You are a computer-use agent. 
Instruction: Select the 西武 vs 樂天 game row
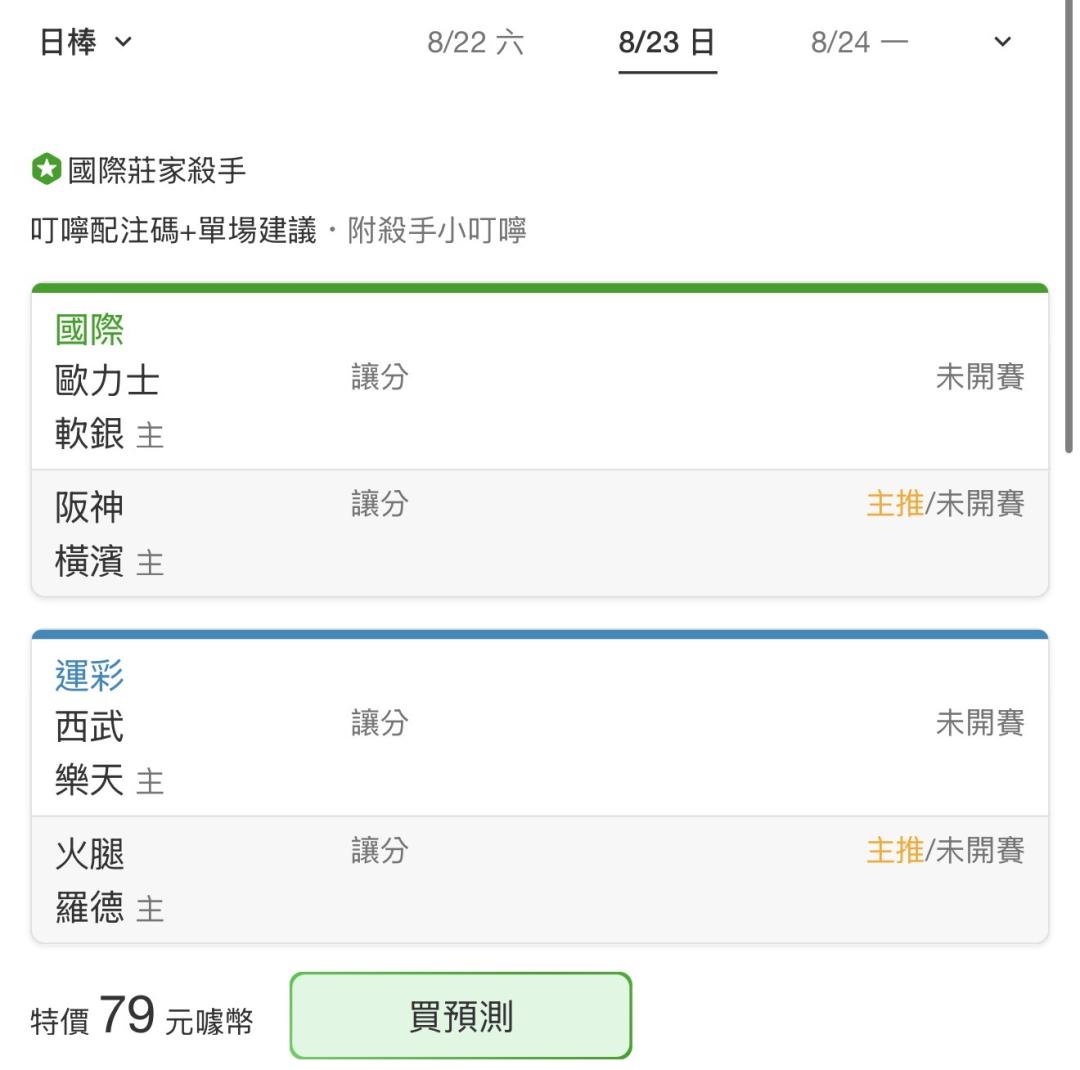(540, 752)
